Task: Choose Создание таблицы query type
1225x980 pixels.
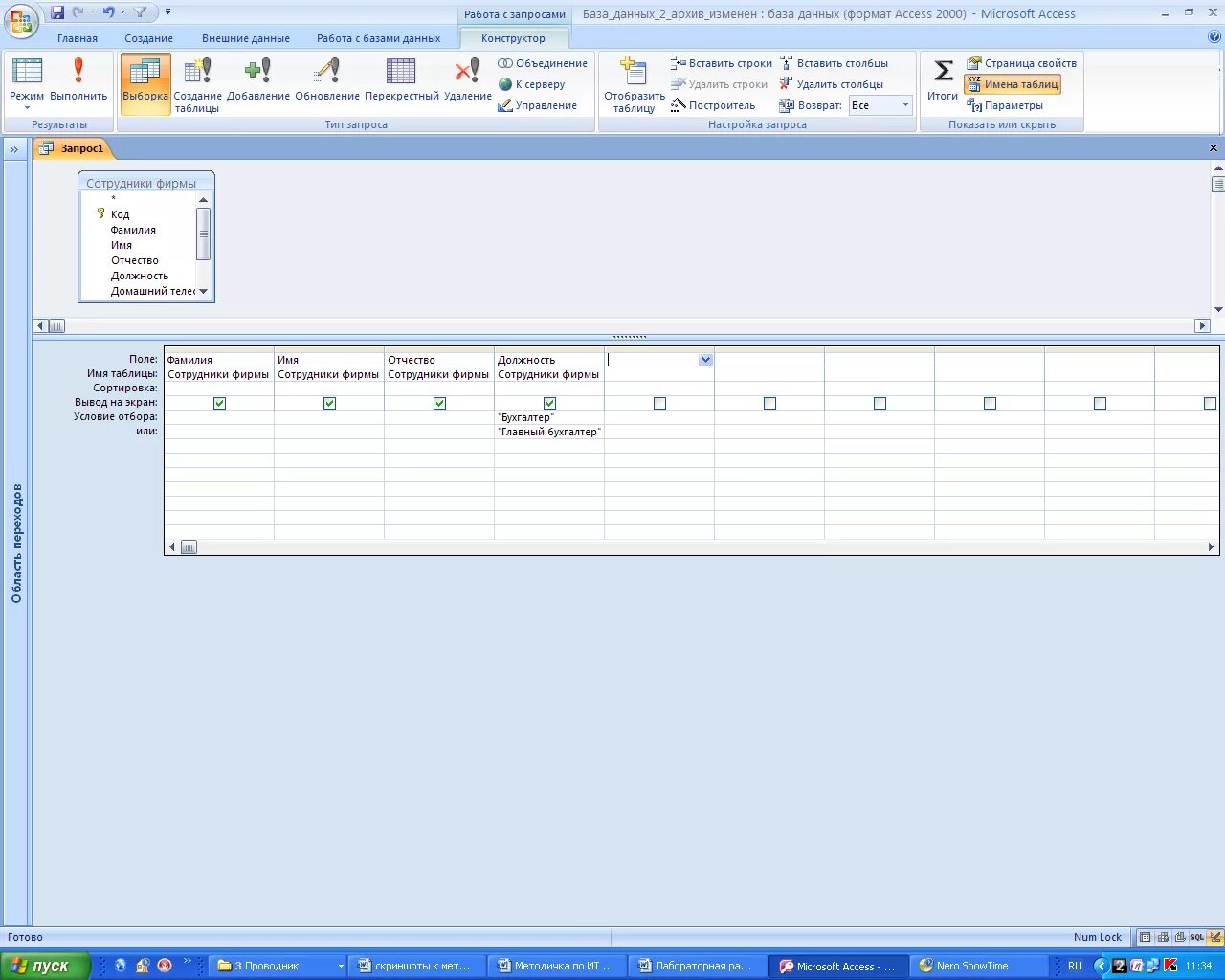Action: [197, 84]
